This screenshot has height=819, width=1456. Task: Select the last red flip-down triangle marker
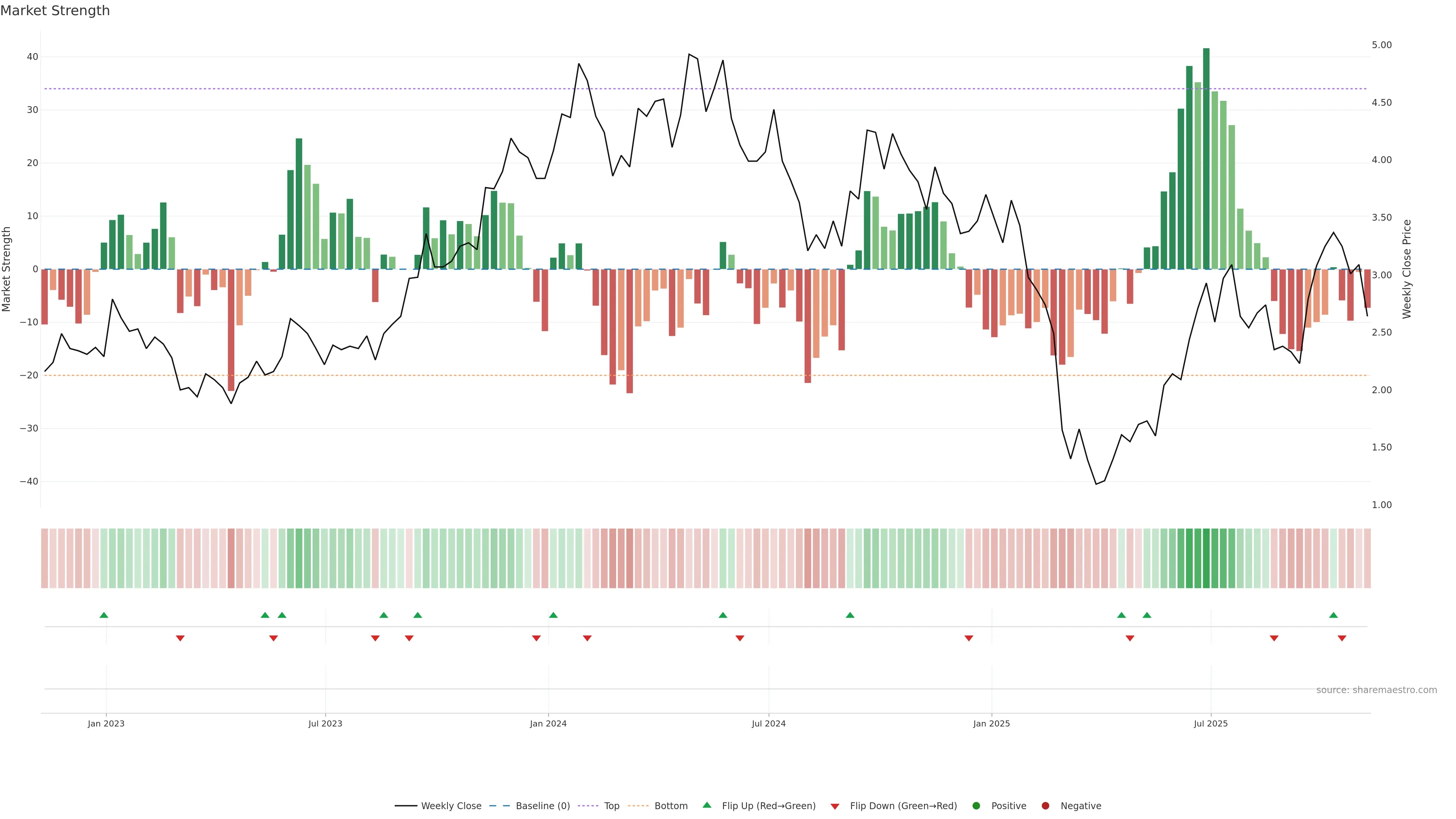click(x=1342, y=638)
